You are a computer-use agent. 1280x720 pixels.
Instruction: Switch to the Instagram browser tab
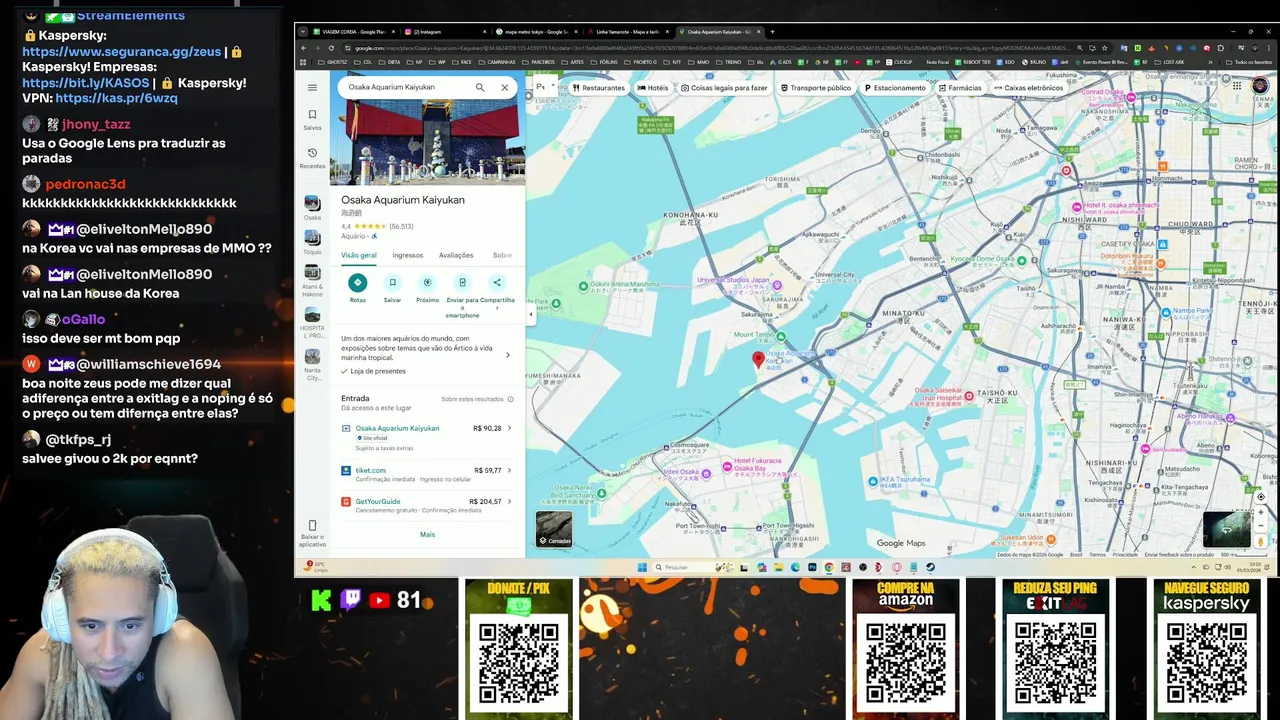point(446,32)
